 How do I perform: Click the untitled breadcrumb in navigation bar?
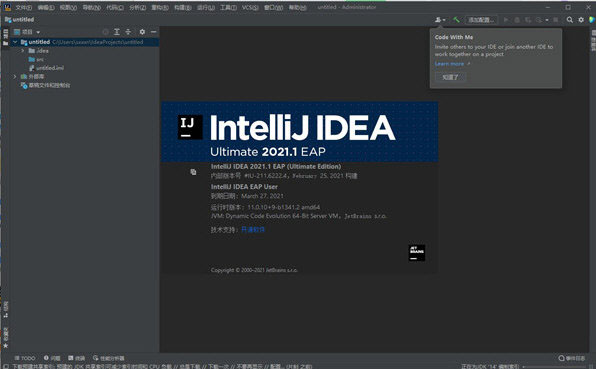(x=19, y=19)
